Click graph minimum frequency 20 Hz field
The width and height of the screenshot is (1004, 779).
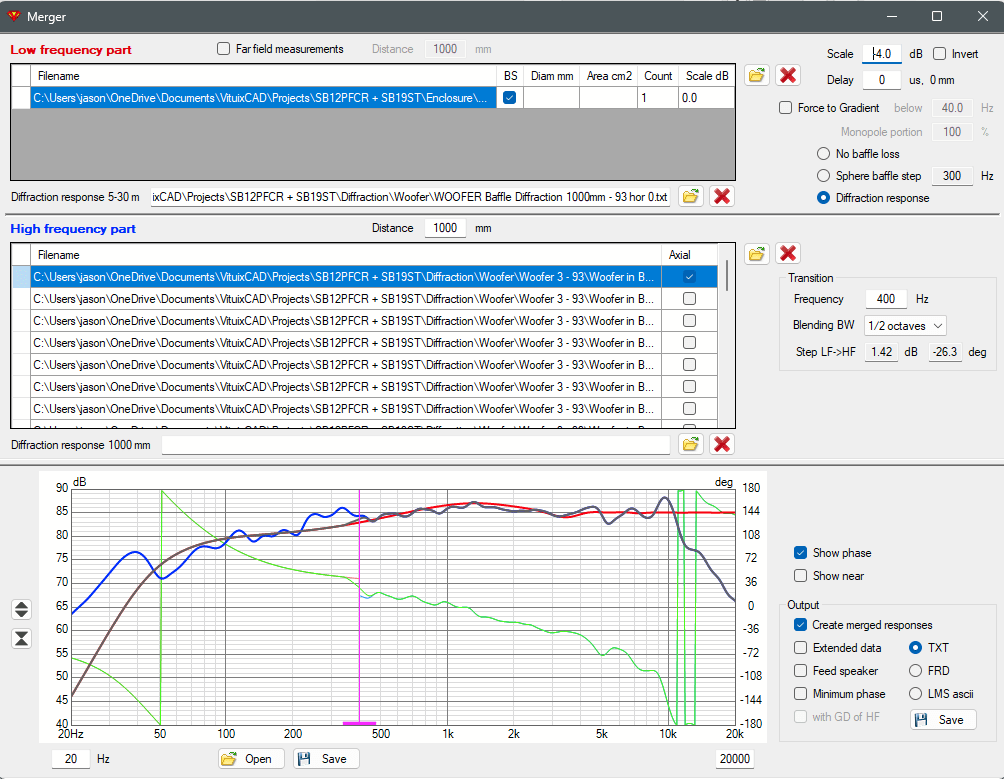pos(70,759)
